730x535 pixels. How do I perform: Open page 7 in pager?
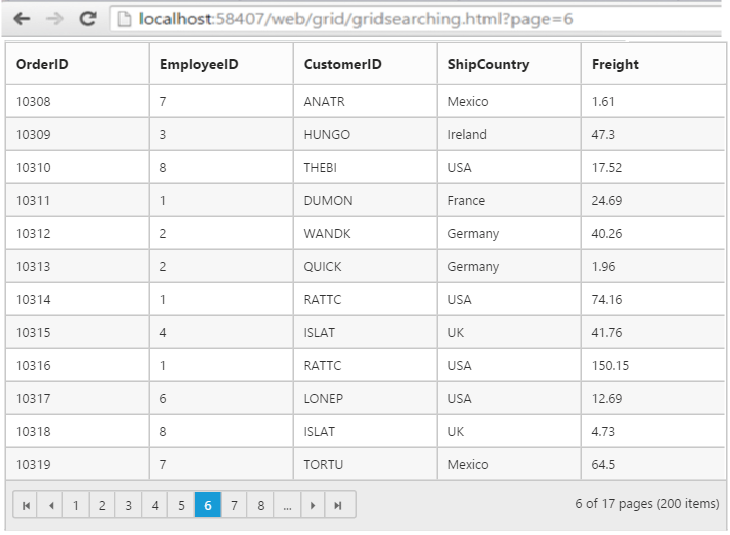tap(234, 505)
